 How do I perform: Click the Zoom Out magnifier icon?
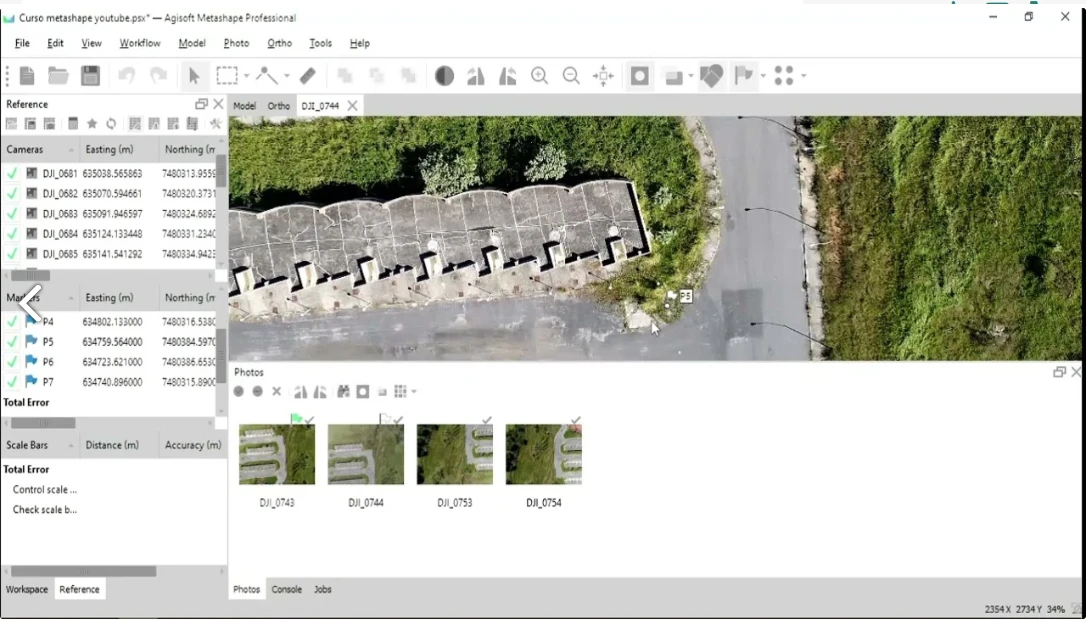pos(571,76)
